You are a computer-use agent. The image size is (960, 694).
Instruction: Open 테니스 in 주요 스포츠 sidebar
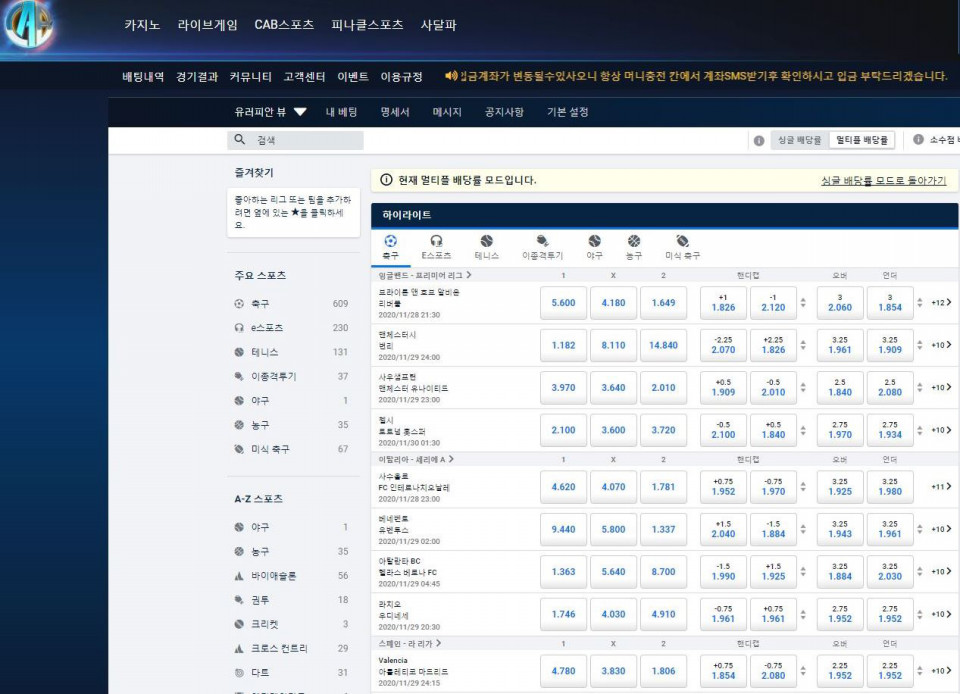pos(291,352)
